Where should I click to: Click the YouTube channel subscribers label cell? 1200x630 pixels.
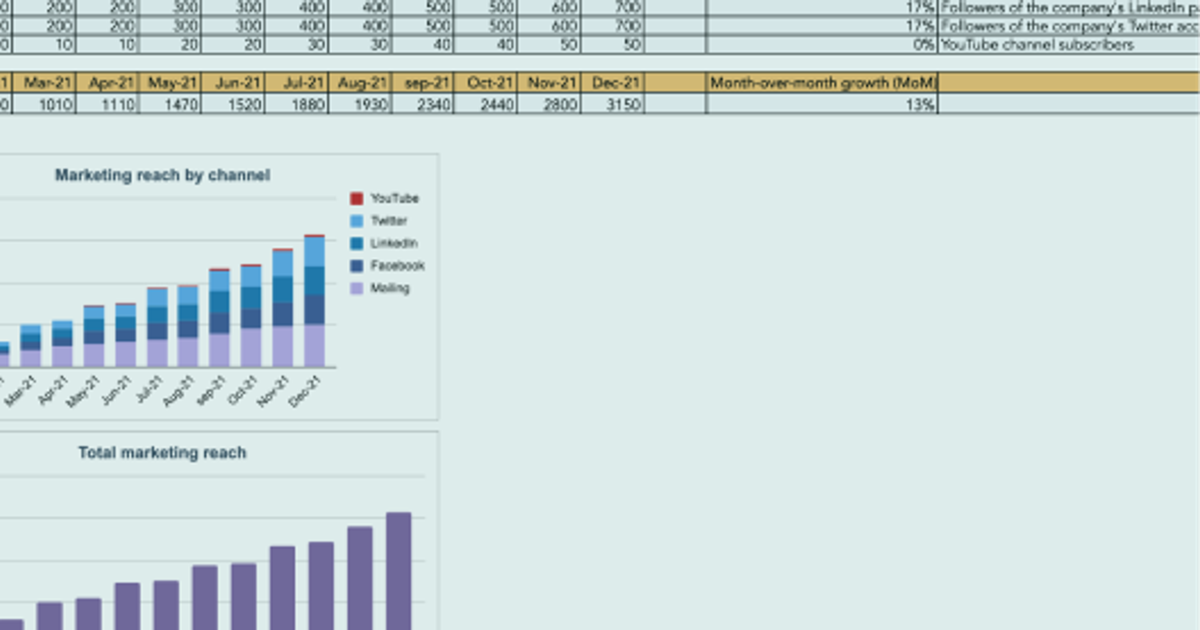[x=1040, y=45]
